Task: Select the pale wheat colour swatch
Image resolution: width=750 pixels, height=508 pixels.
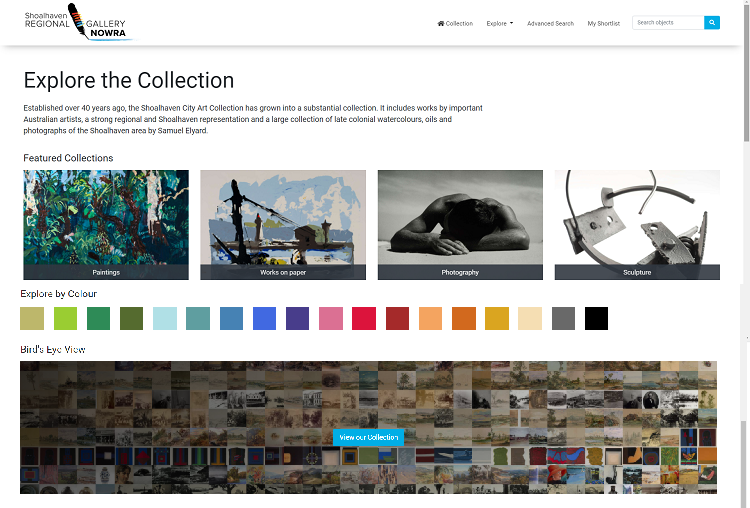Action: [x=530, y=319]
